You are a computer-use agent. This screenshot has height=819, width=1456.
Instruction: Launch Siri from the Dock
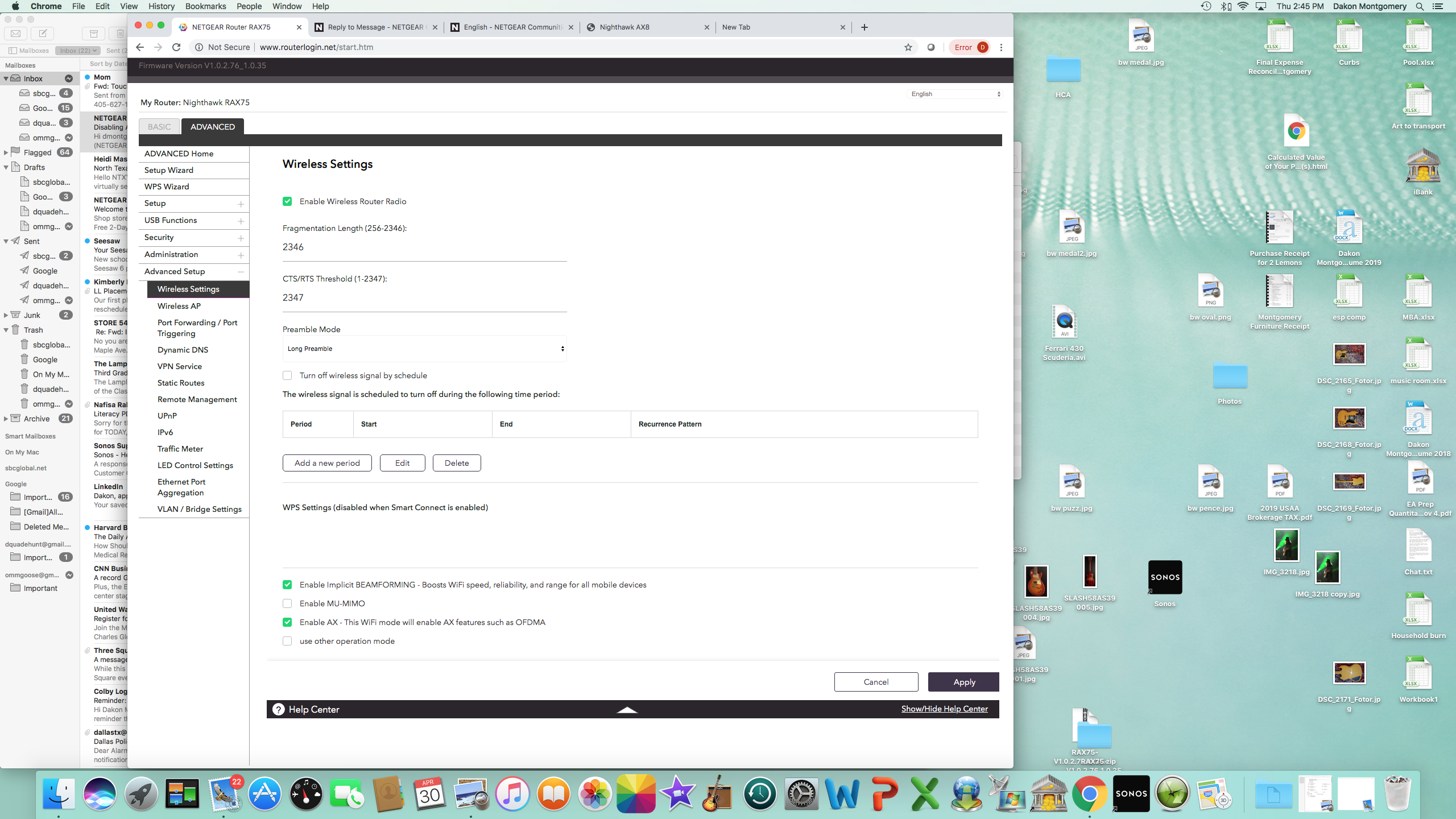click(x=100, y=793)
